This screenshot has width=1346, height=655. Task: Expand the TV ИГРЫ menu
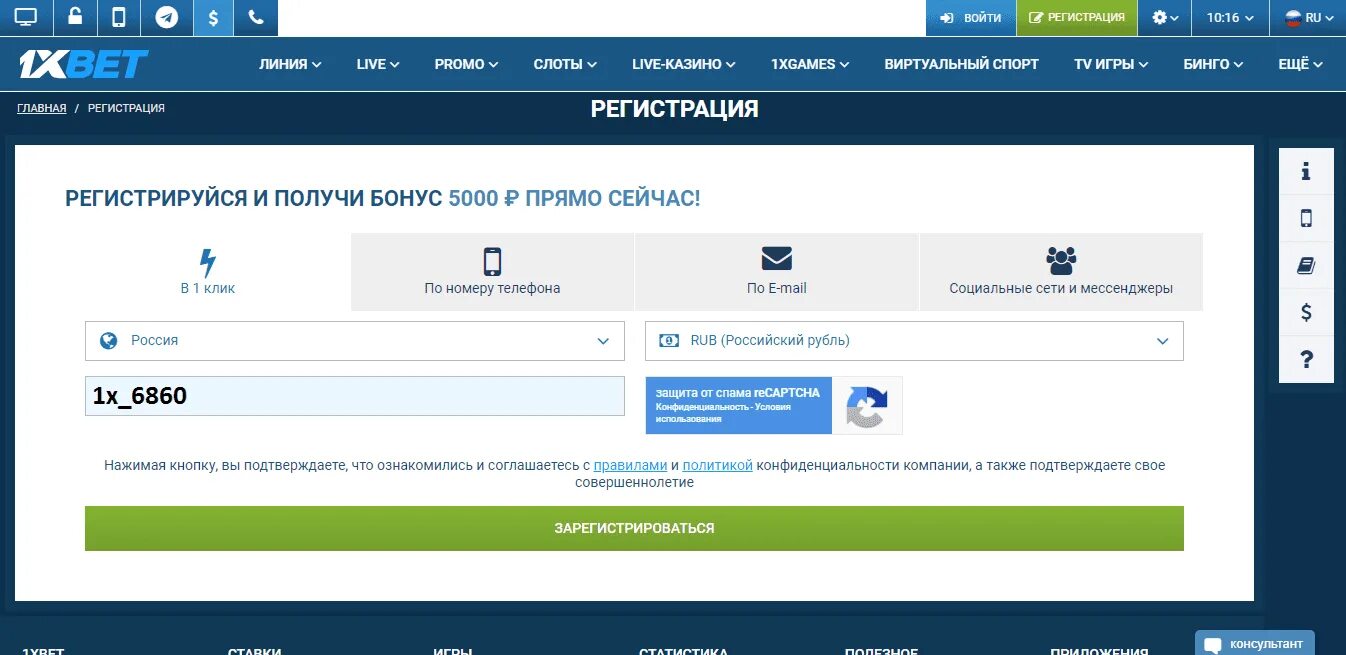1111,64
